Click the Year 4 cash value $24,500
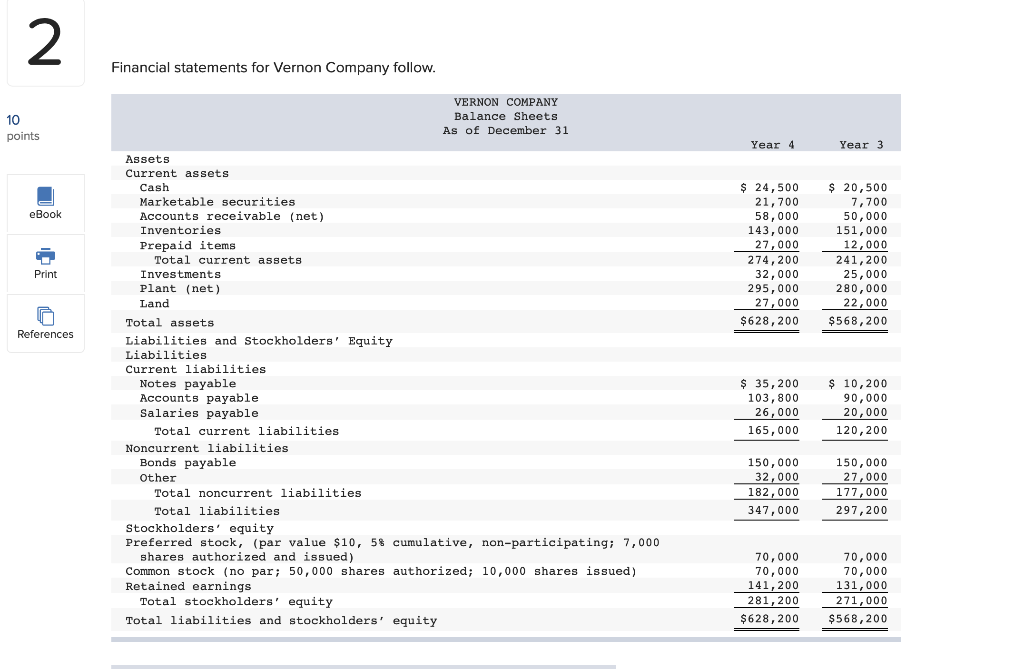 click(769, 188)
